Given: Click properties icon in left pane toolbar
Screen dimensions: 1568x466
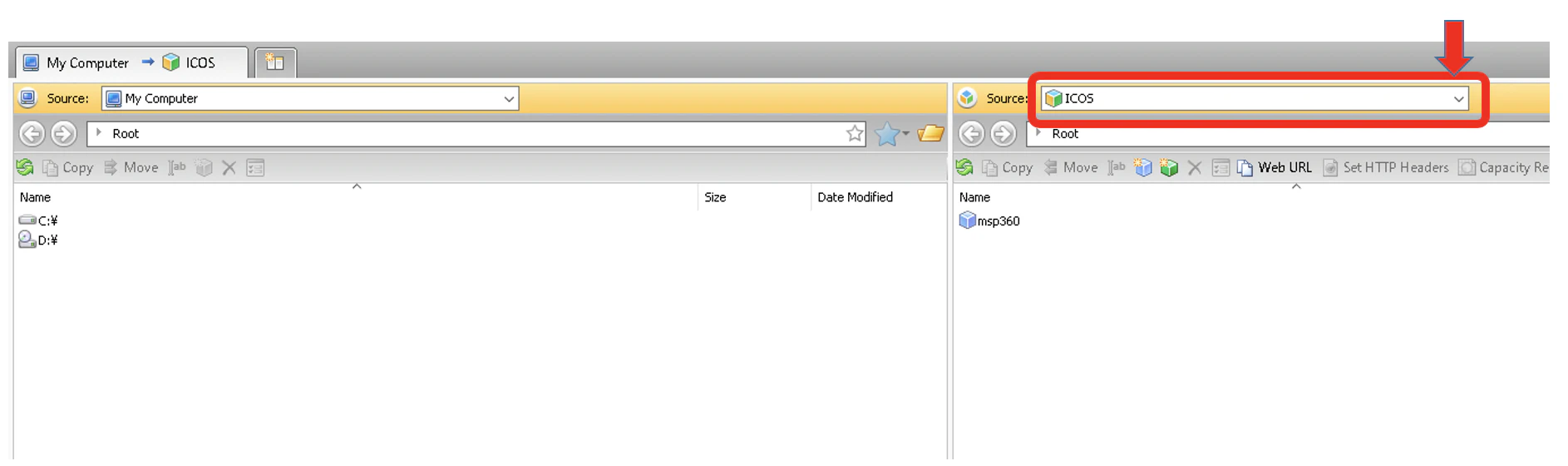Looking at the screenshot, I should pyautogui.click(x=255, y=167).
